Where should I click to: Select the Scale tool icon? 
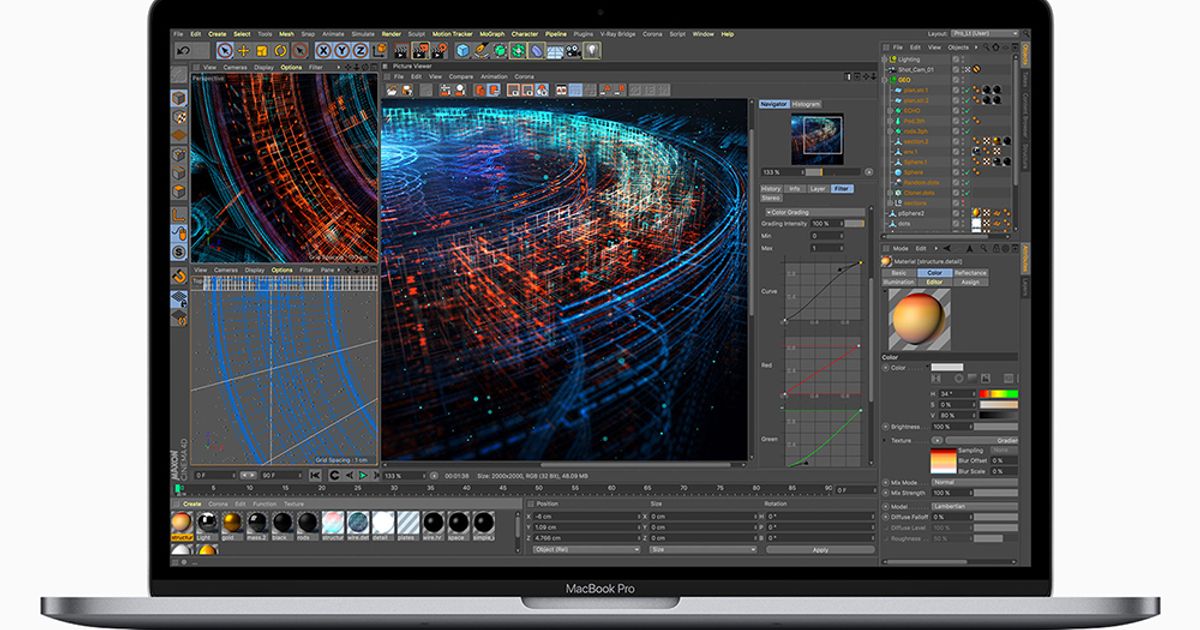click(x=262, y=50)
